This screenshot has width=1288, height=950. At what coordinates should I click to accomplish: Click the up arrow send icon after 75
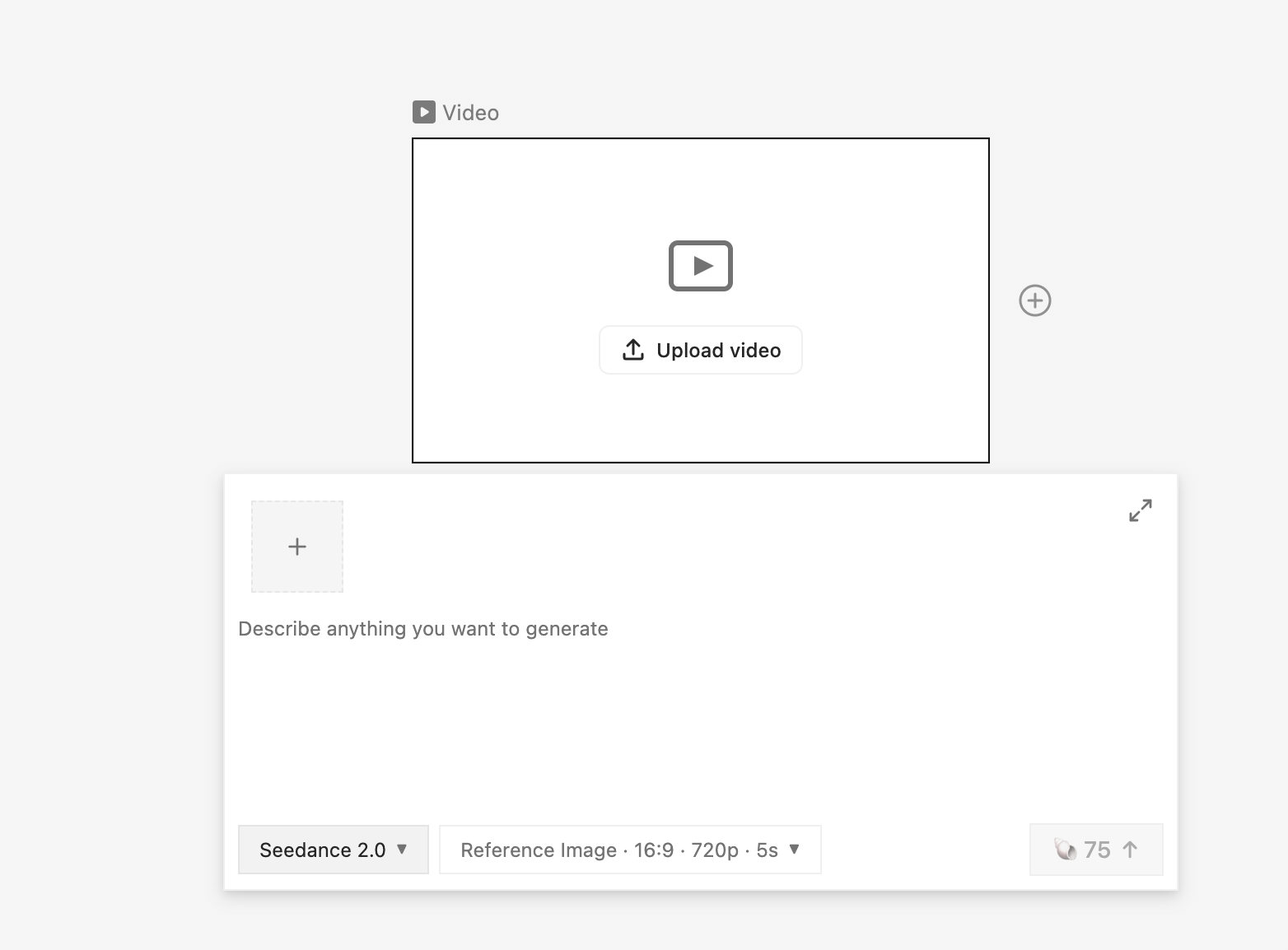(x=1130, y=850)
